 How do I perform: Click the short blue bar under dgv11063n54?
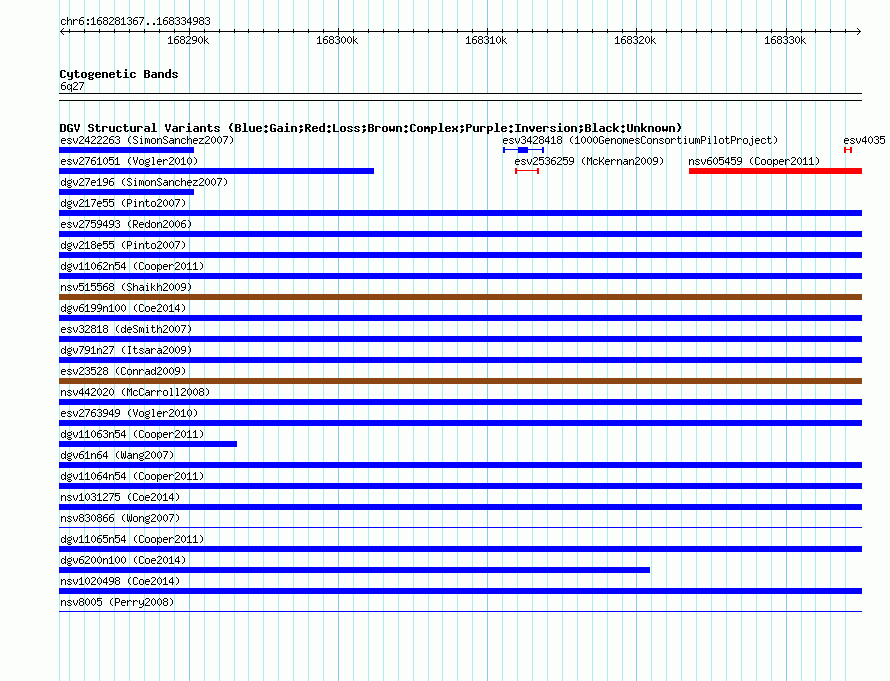coord(148,444)
